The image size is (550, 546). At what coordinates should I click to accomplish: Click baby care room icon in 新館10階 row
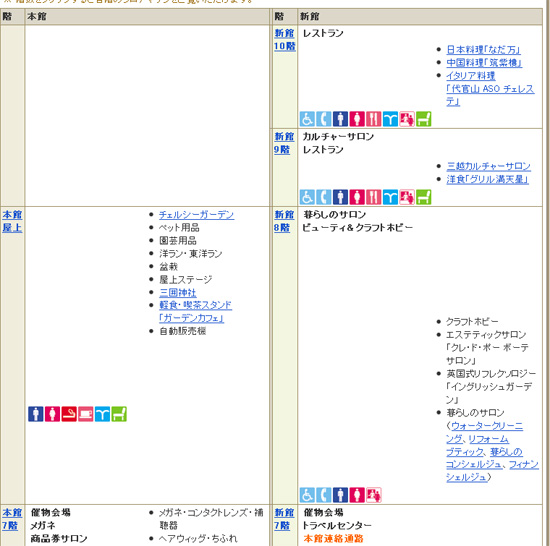point(407,119)
